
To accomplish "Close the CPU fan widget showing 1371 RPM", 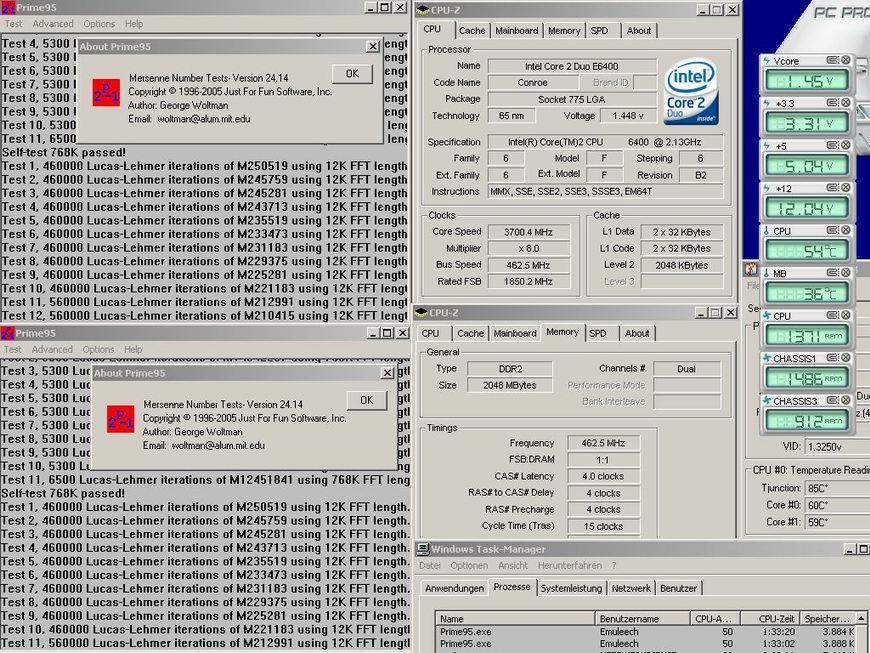I will (x=846, y=315).
